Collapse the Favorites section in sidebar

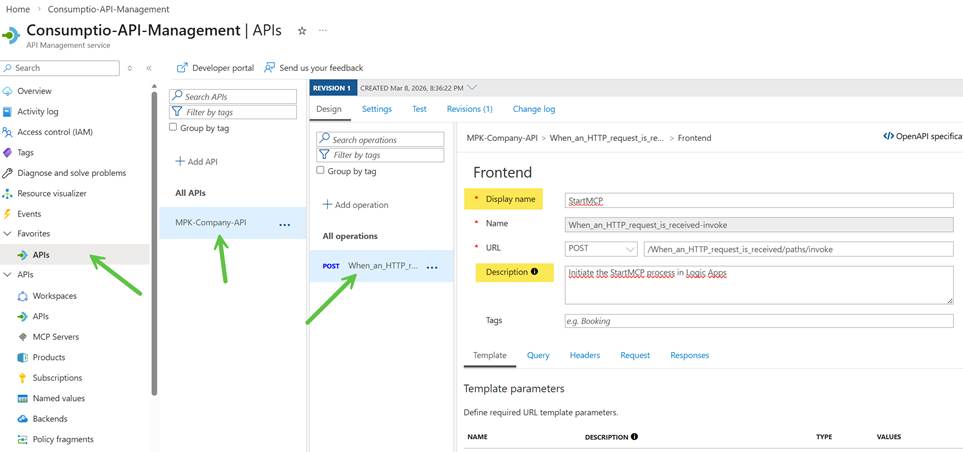[x=8, y=234]
